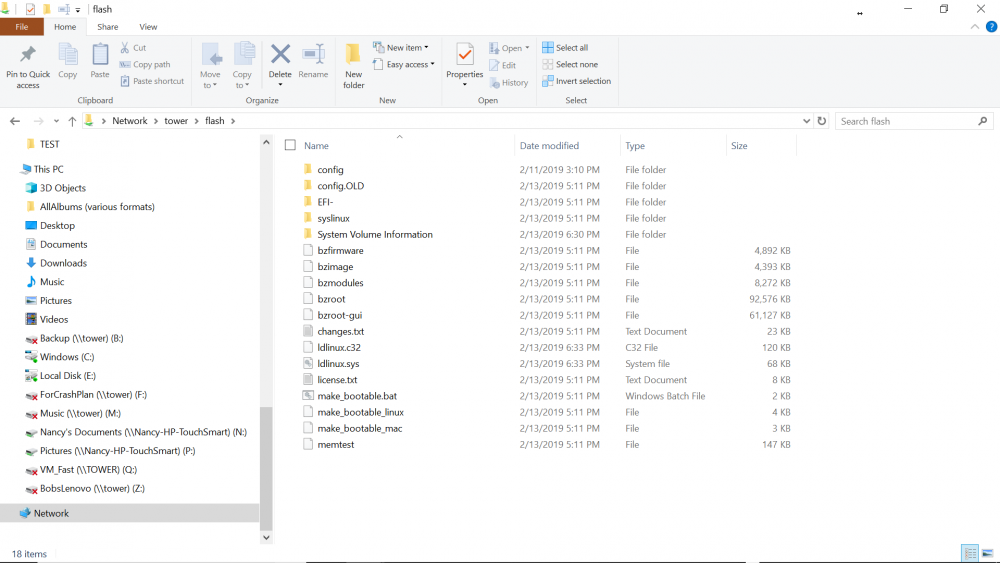The image size is (1000, 563).
Task: Click navigation pane scroll down arrow
Action: [266, 537]
